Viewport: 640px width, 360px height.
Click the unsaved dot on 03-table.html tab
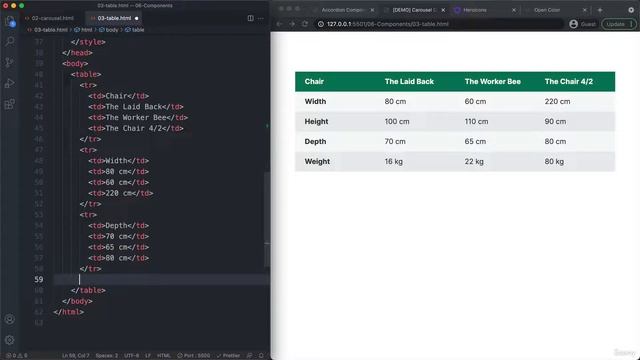tap(136, 18)
